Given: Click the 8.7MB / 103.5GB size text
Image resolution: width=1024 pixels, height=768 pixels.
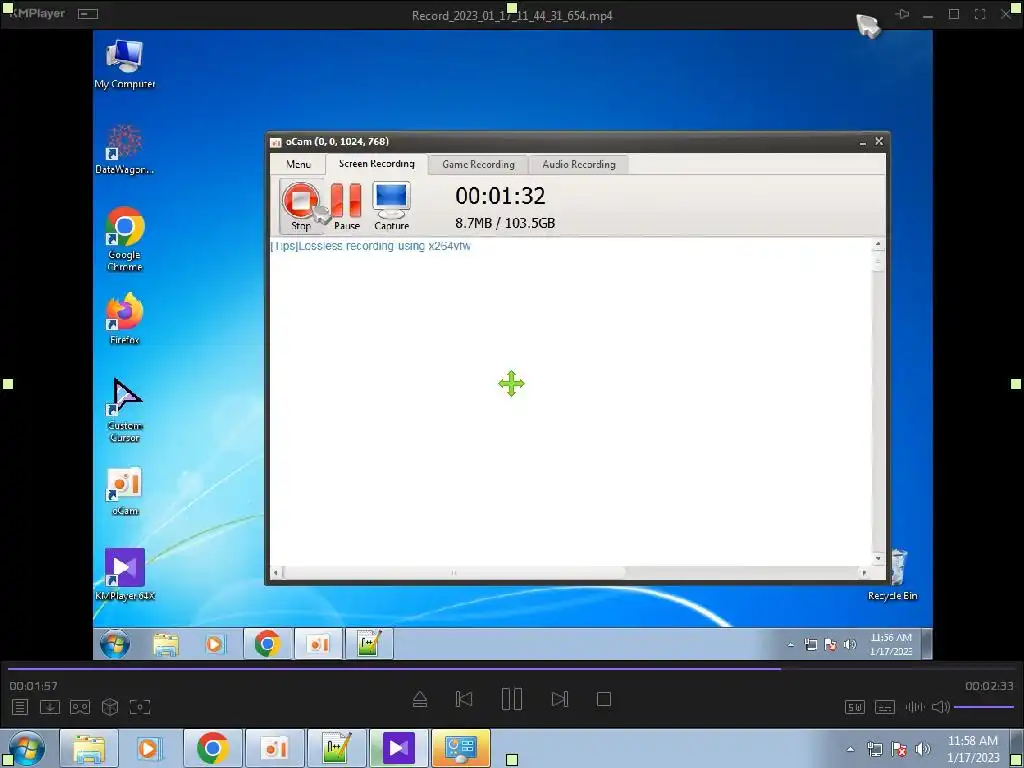Looking at the screenshot, I should [505, 223].
